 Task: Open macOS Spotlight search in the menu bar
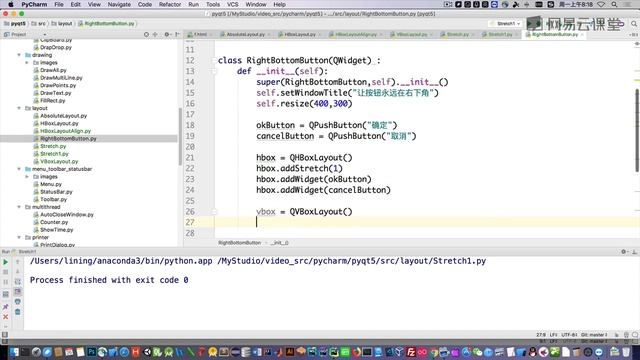[614, 4]
